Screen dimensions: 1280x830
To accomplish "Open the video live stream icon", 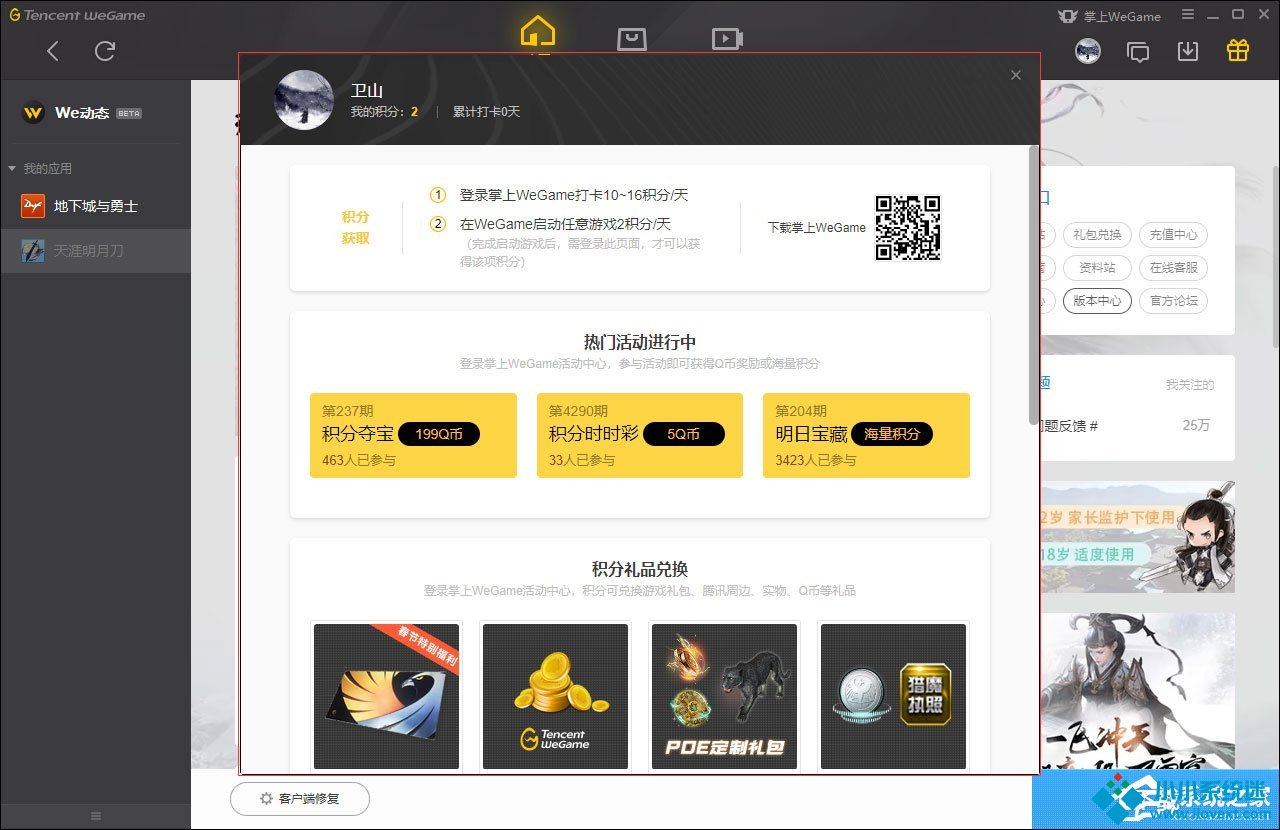I will [x=727, y=39].
